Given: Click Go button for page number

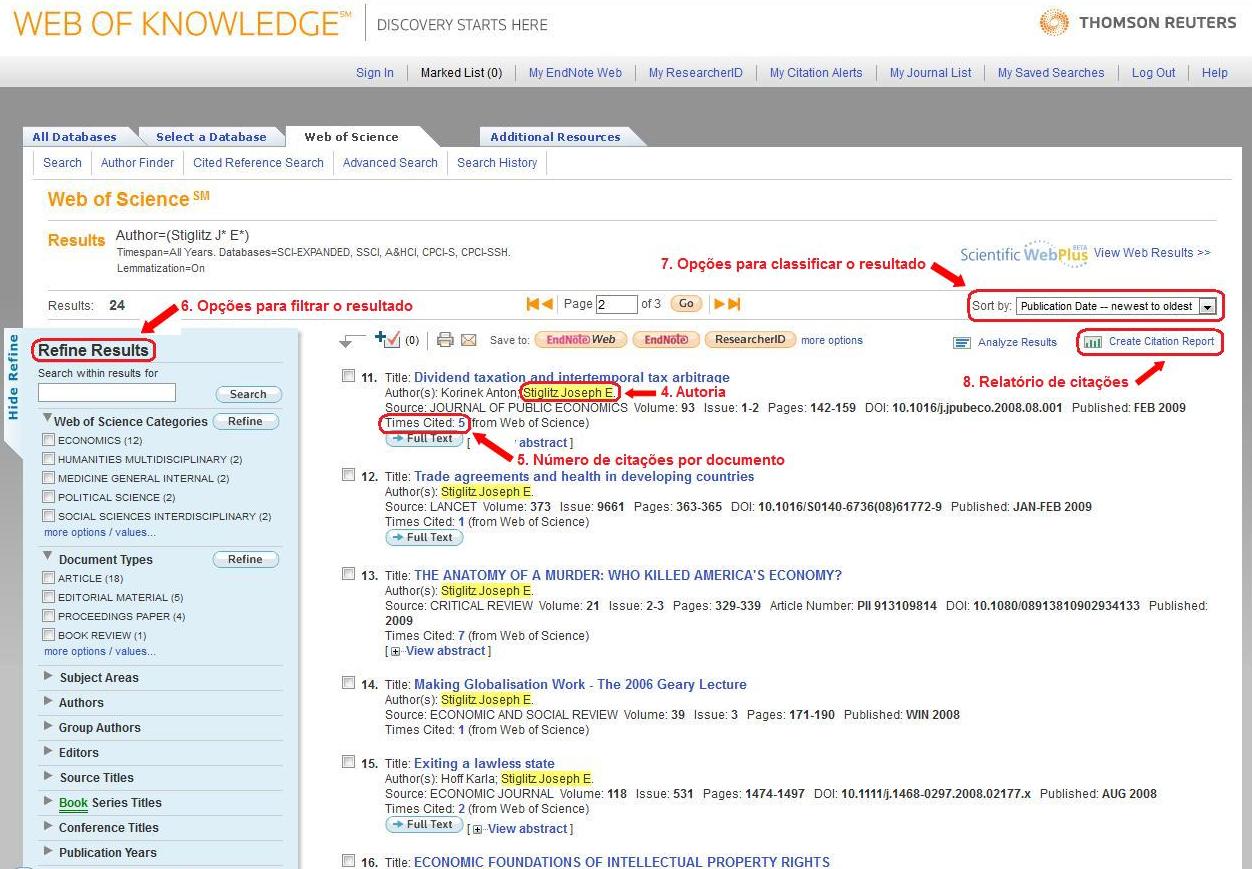Looking at the screenshot, I should click(686, 304).
